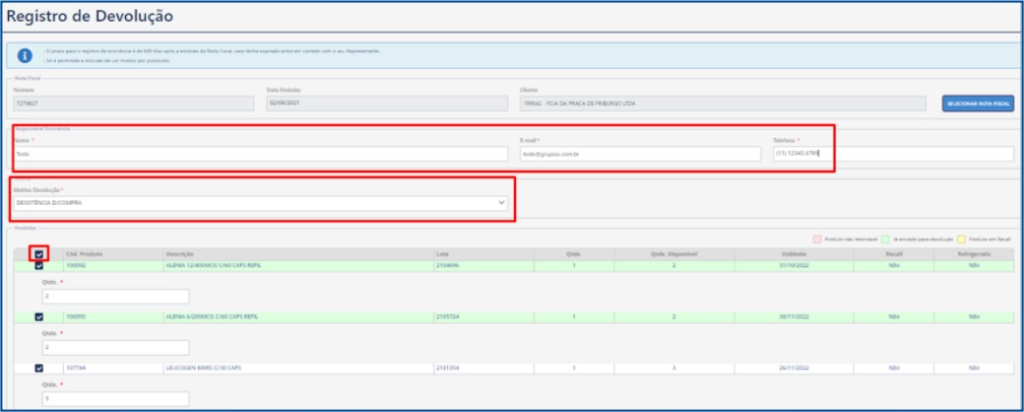This screenshot has height=412, width=1024.
Task: Click the Qtde. field under product 107744
Action: click(x=116, y=399)
